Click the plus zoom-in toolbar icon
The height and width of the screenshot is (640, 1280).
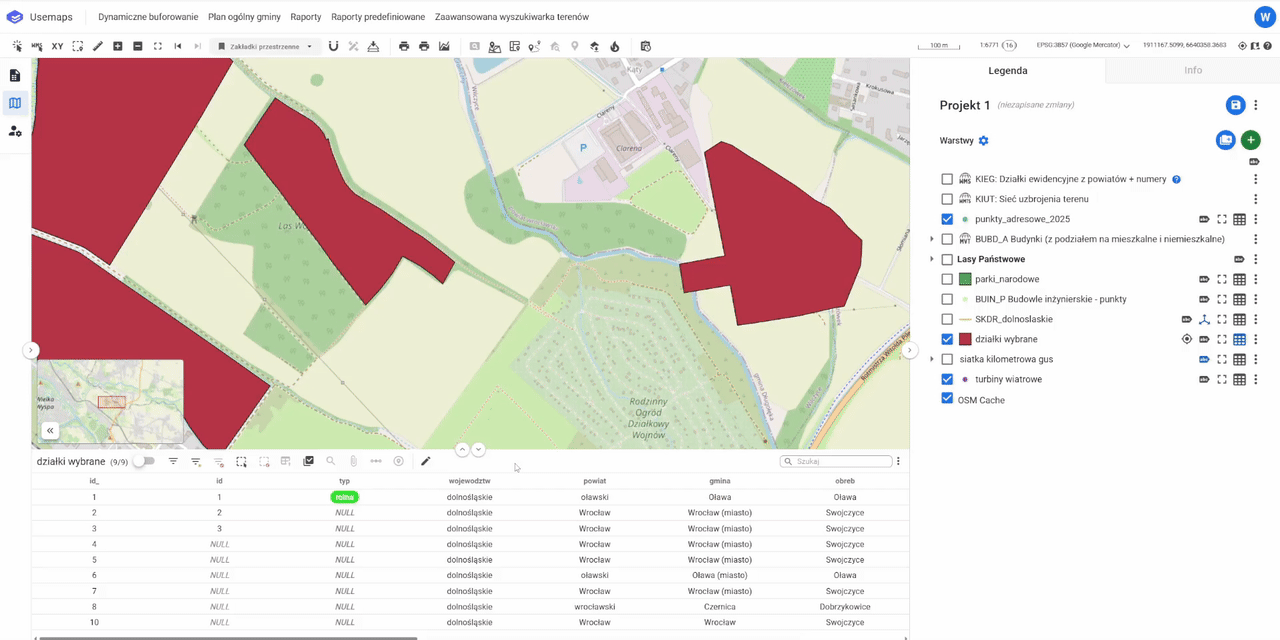[x=117, y=46]
